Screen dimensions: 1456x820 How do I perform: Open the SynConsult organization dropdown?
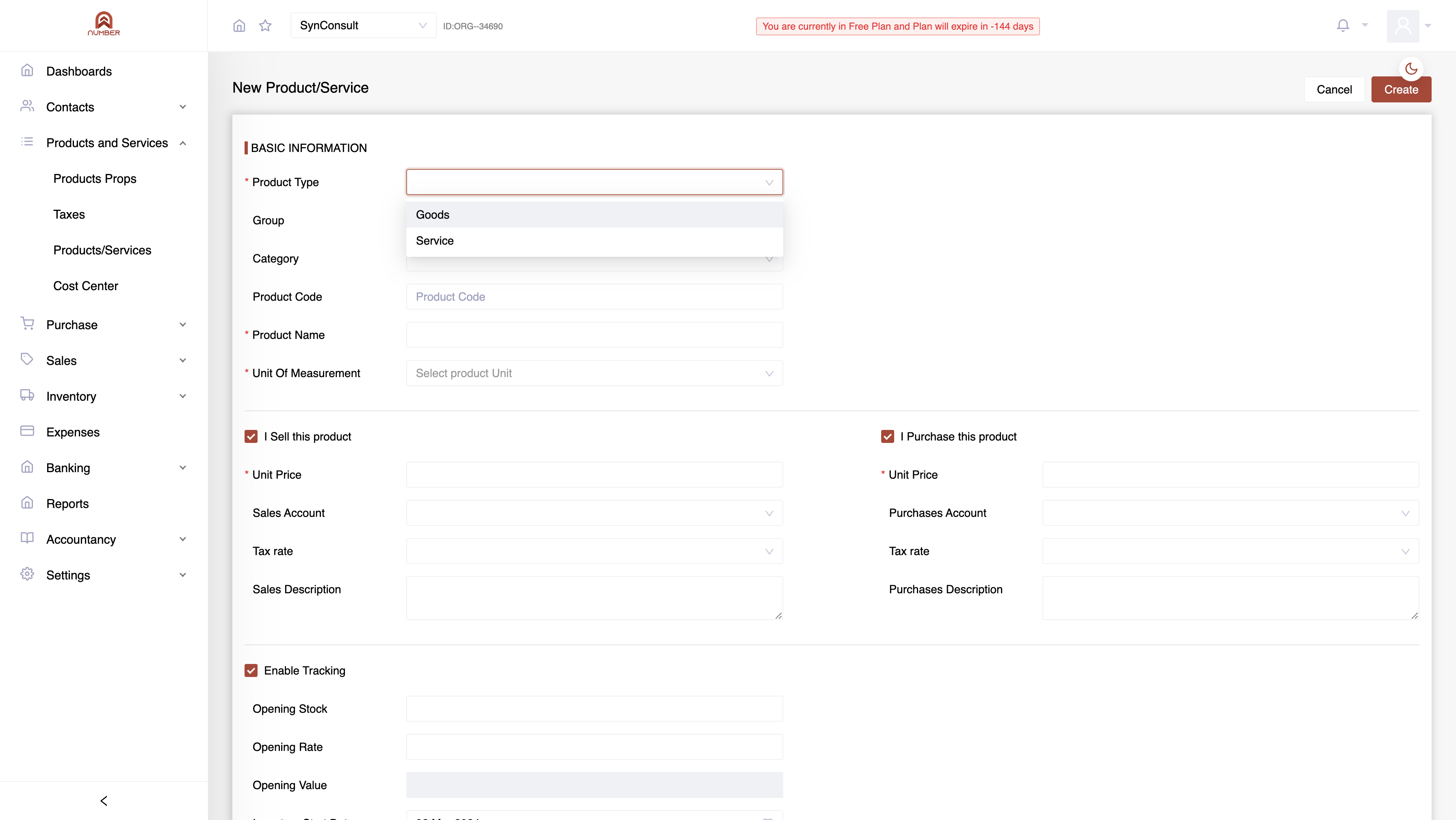pos(363,26)
